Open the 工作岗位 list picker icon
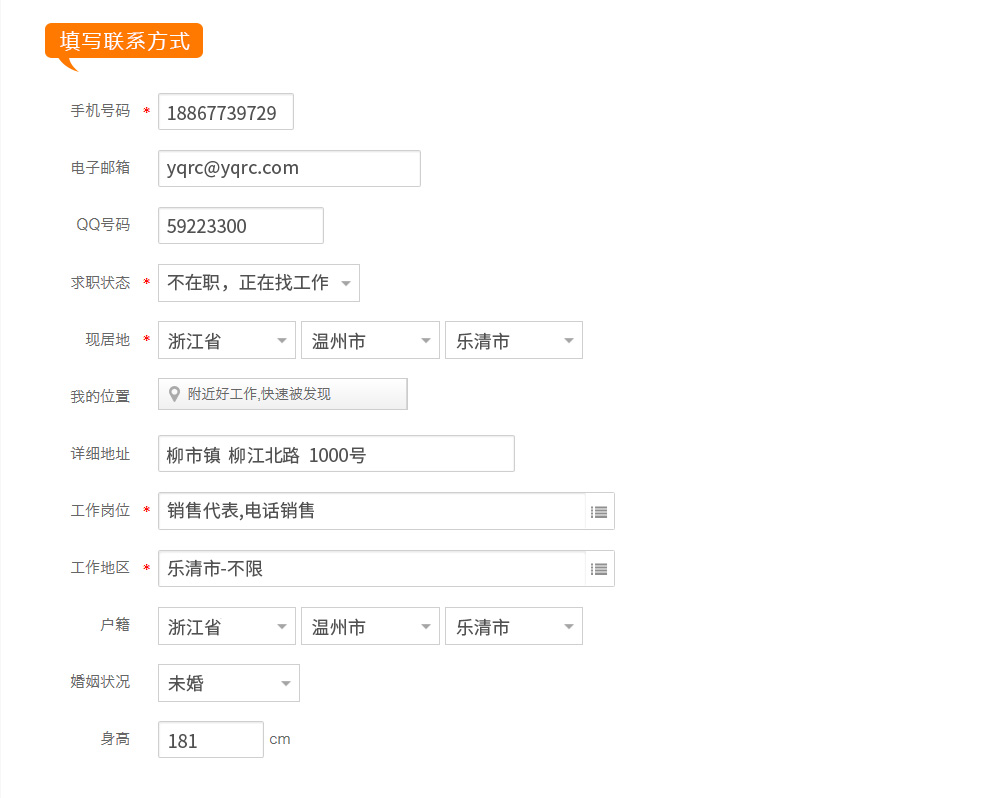The width and height of the screenshot is (981, 798). point(599,512)
